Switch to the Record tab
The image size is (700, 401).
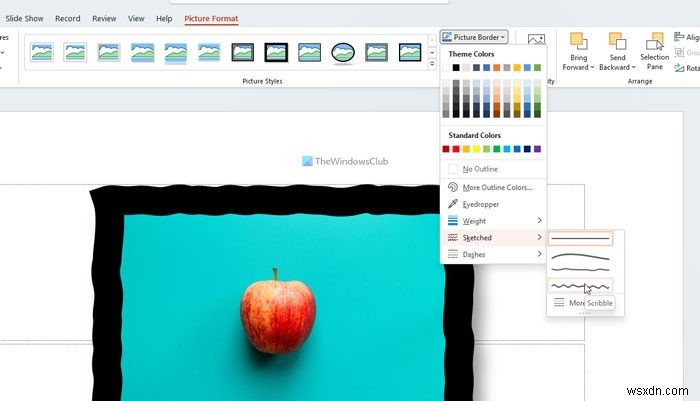pyautogui.click(x=68, y=18)
